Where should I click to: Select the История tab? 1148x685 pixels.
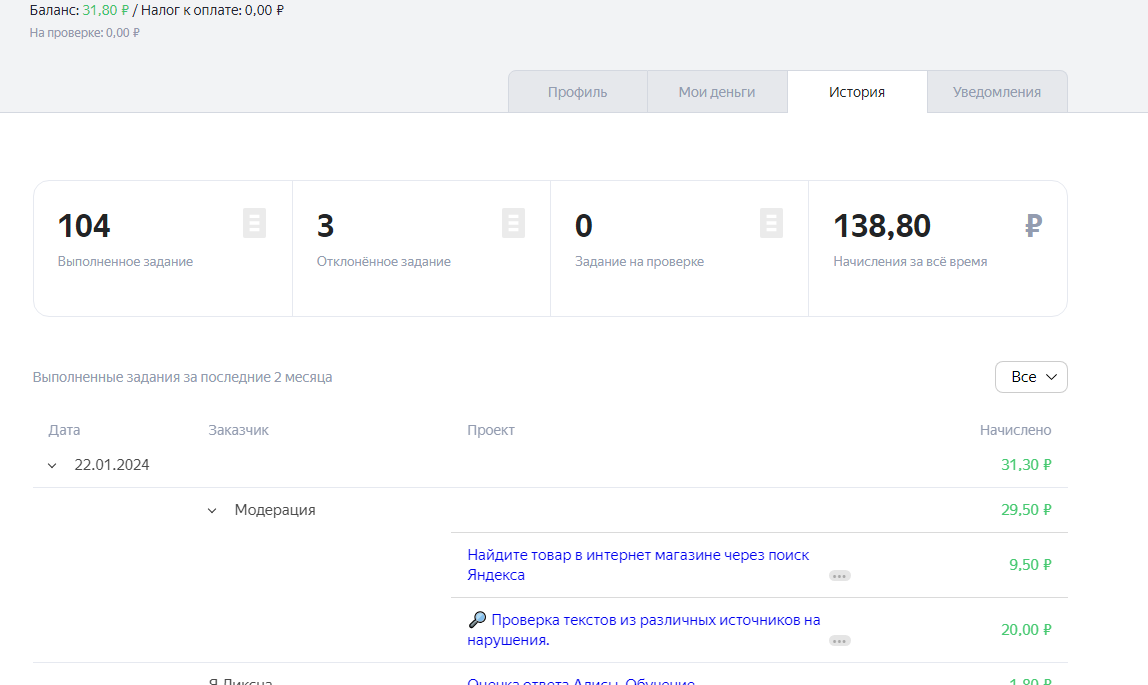(857, 92)
